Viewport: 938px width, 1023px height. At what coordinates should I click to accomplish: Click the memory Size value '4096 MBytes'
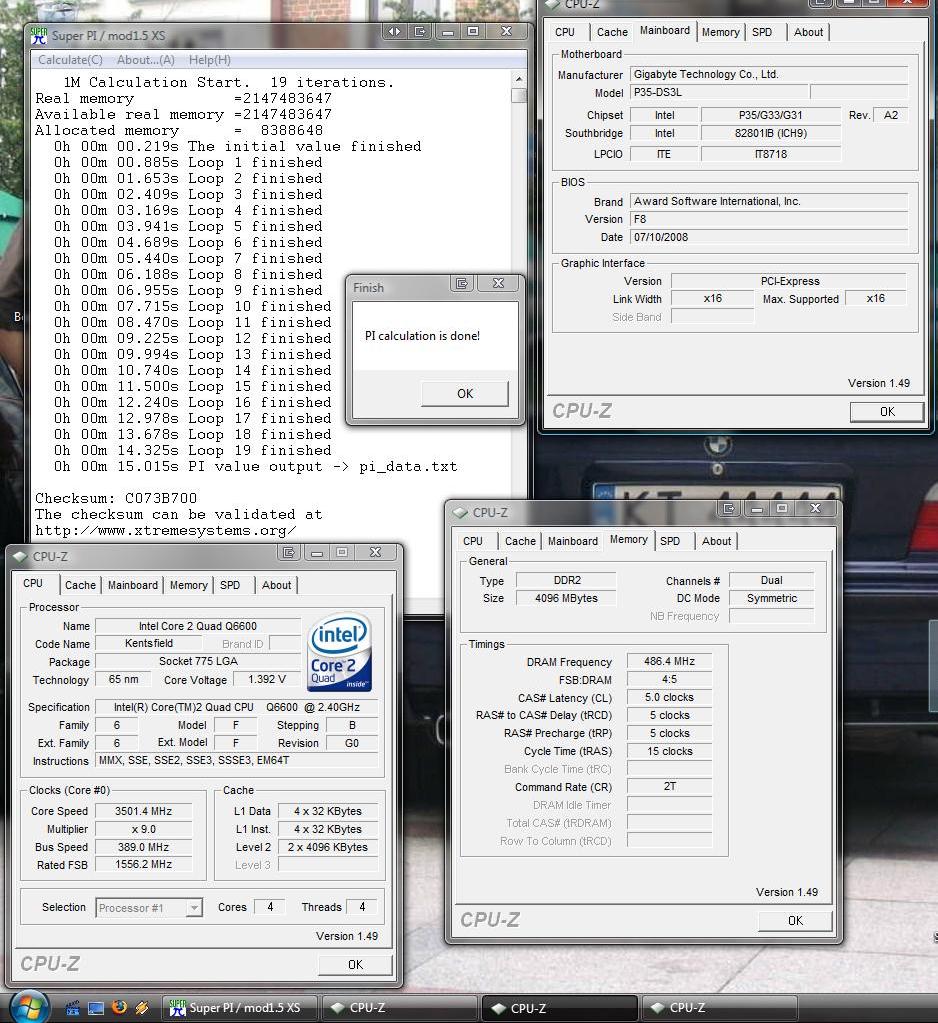(x=566, y=598)
